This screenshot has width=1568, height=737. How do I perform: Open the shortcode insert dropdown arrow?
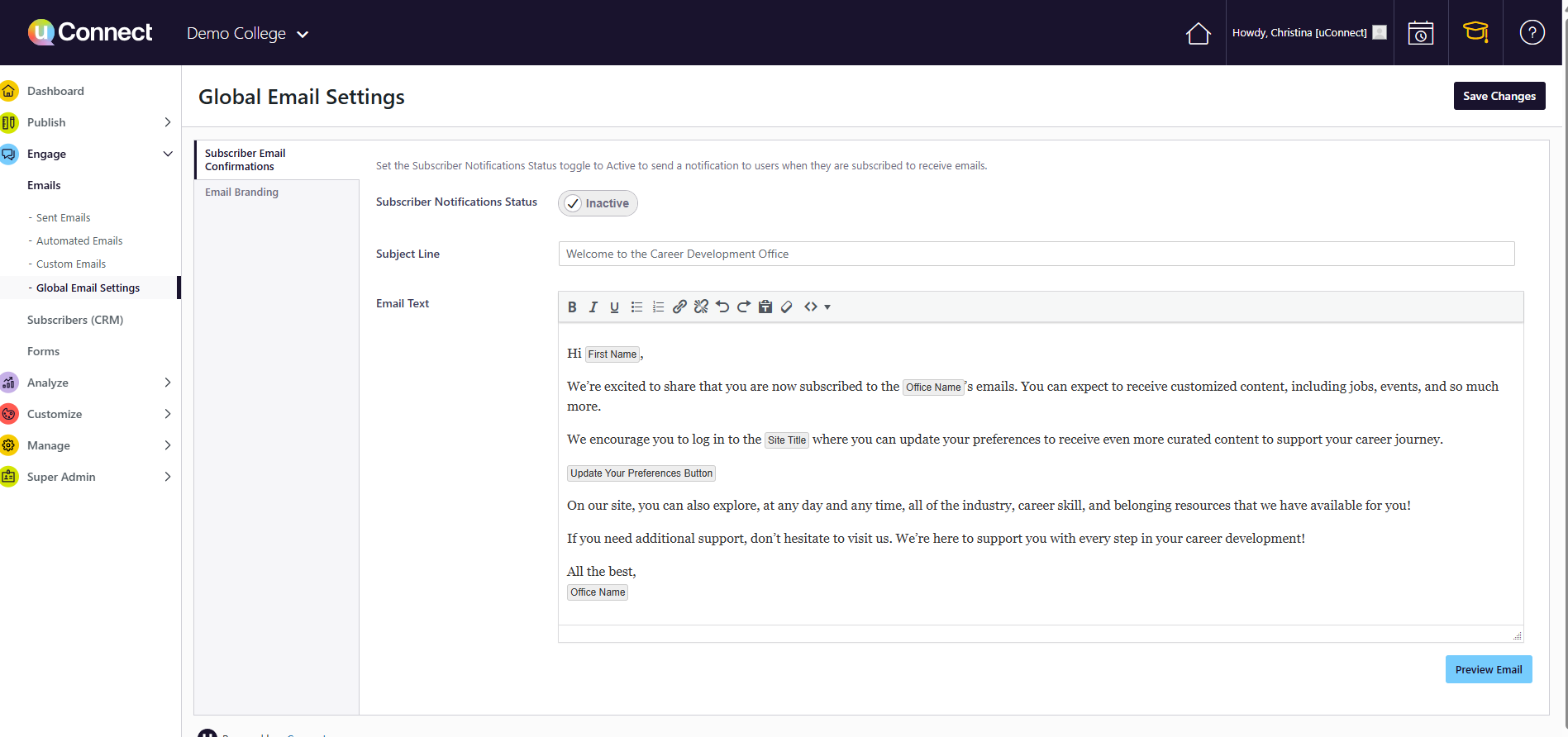tap(827, 307)
